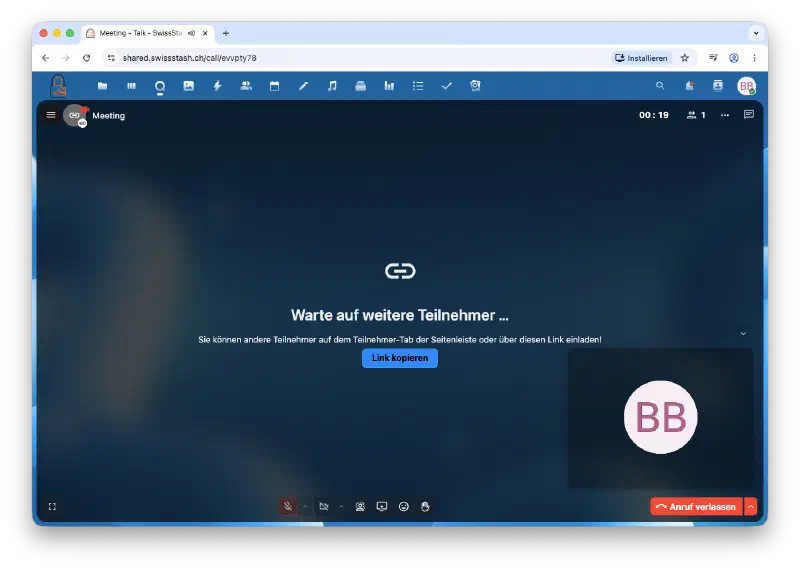800x569 pixels.
Task: Toggle the conversation list hamburger menu
Action: (51, 115)
